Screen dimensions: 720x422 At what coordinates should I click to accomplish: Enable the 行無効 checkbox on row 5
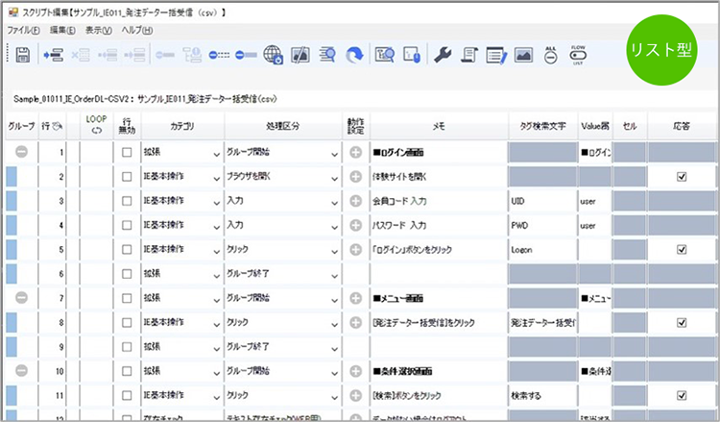pyautogui.click(x=126, y=249)
